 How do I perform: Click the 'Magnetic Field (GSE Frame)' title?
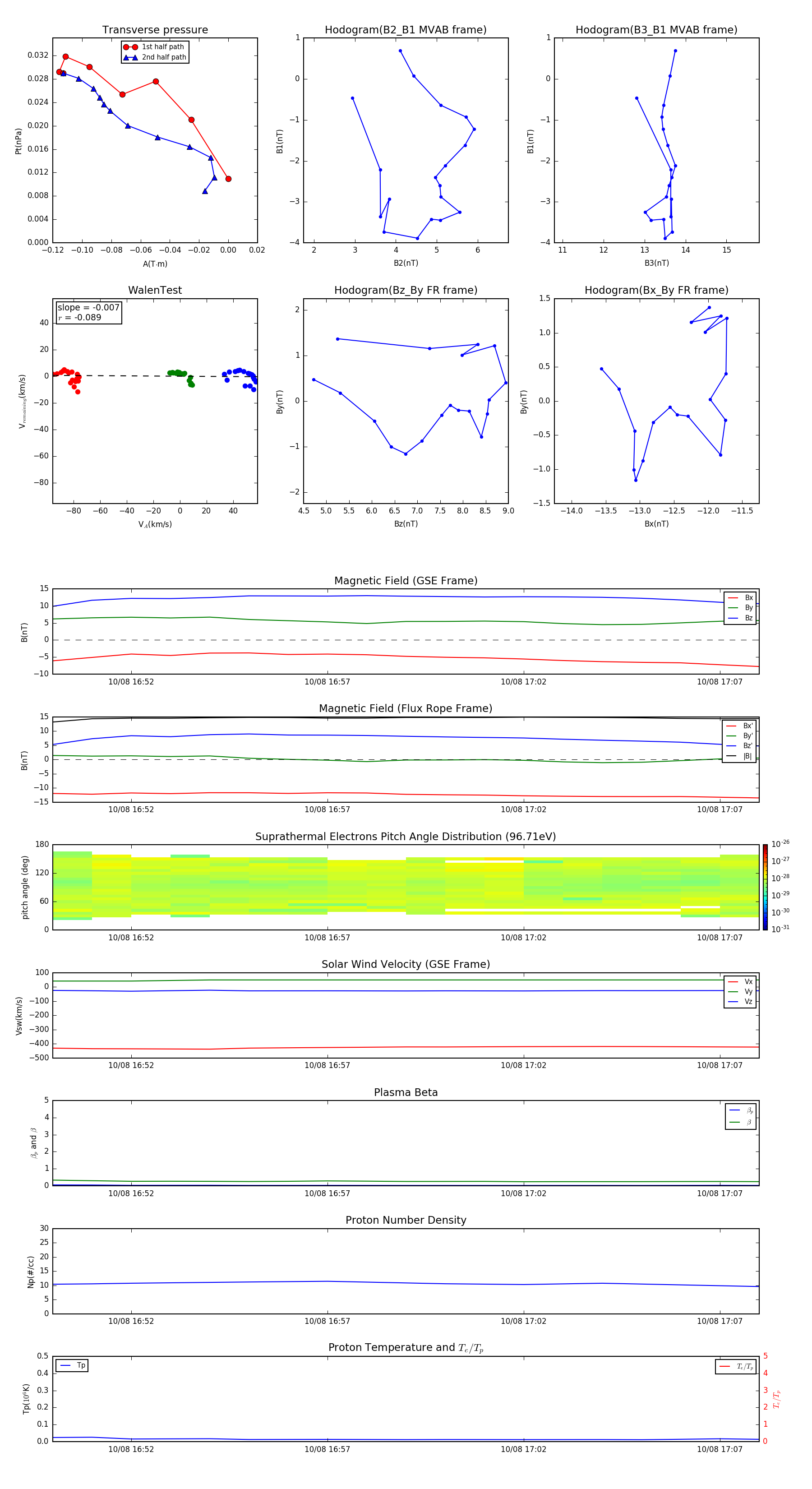406,581
